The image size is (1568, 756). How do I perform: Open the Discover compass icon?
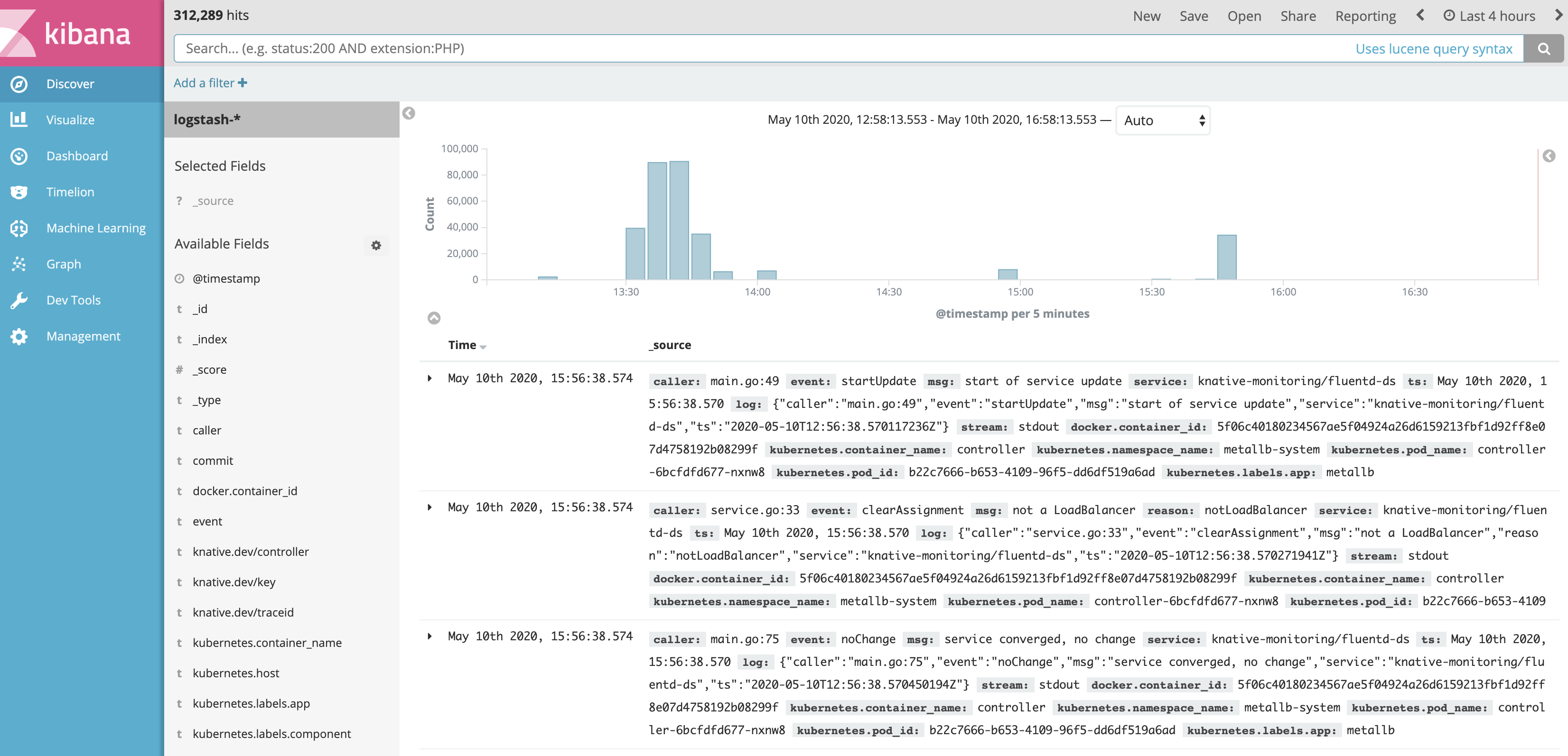tap(19, 84)
